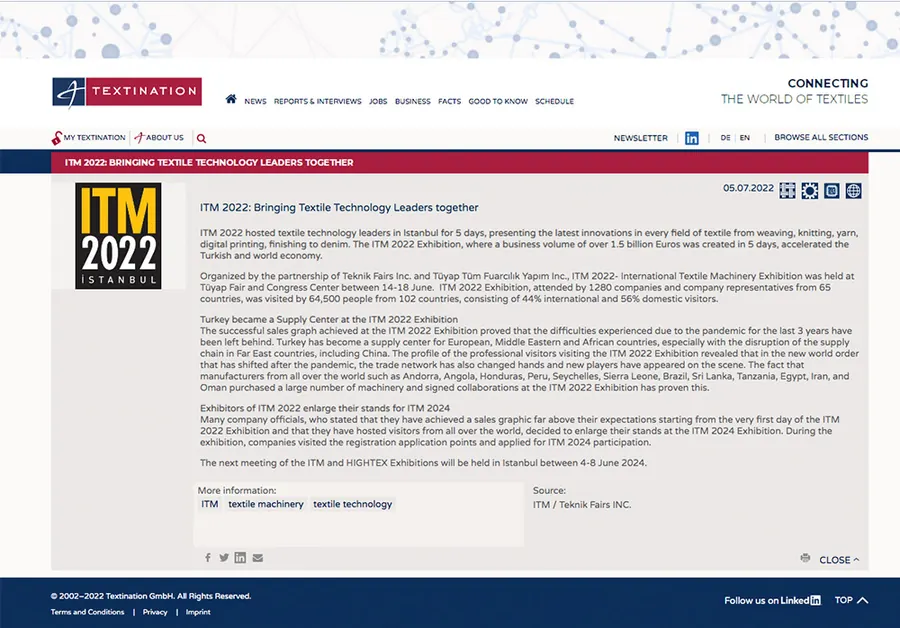Open the home page via house icon

click(231, 99)
